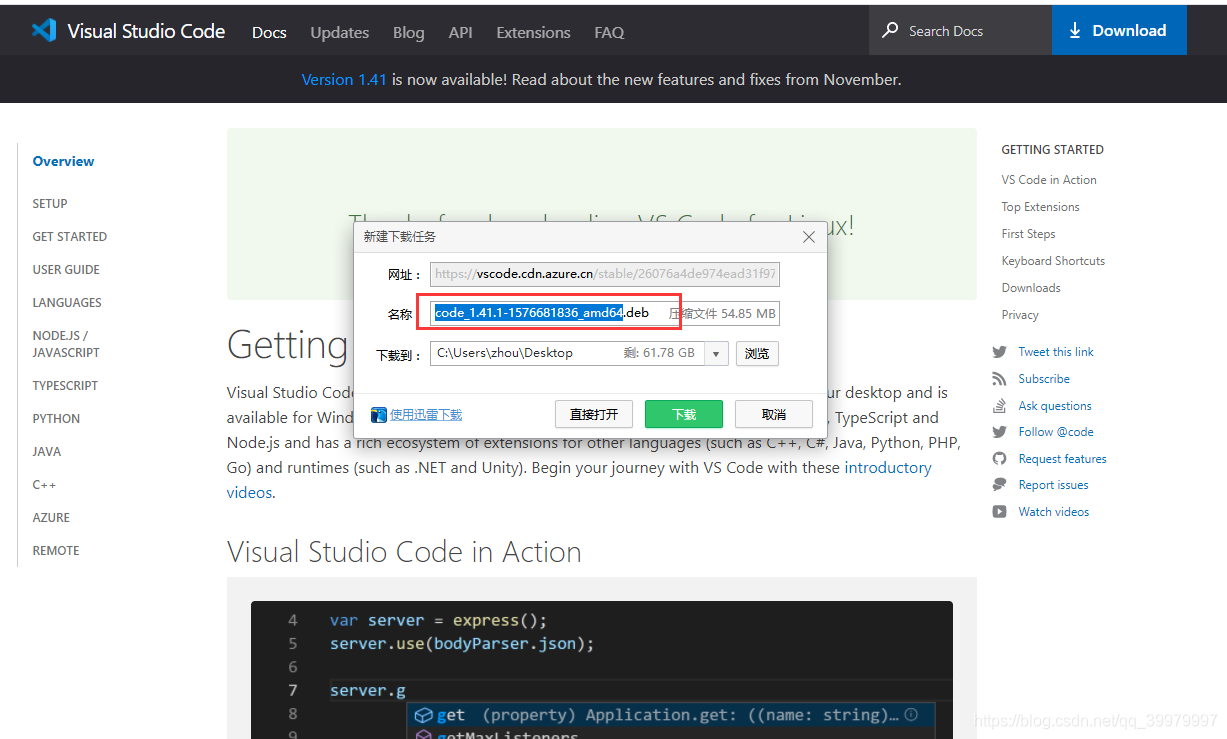
Task: Click the download arrow icon in Download button
Action: [x=1076, y=30]
